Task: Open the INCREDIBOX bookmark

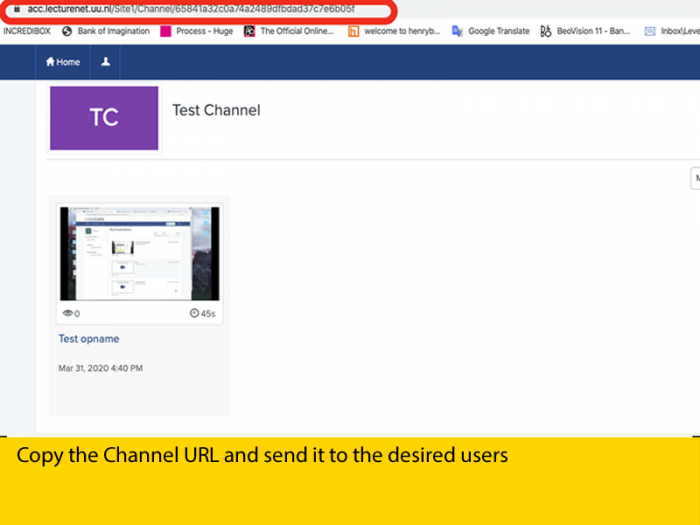Action: tap(27, 31)
